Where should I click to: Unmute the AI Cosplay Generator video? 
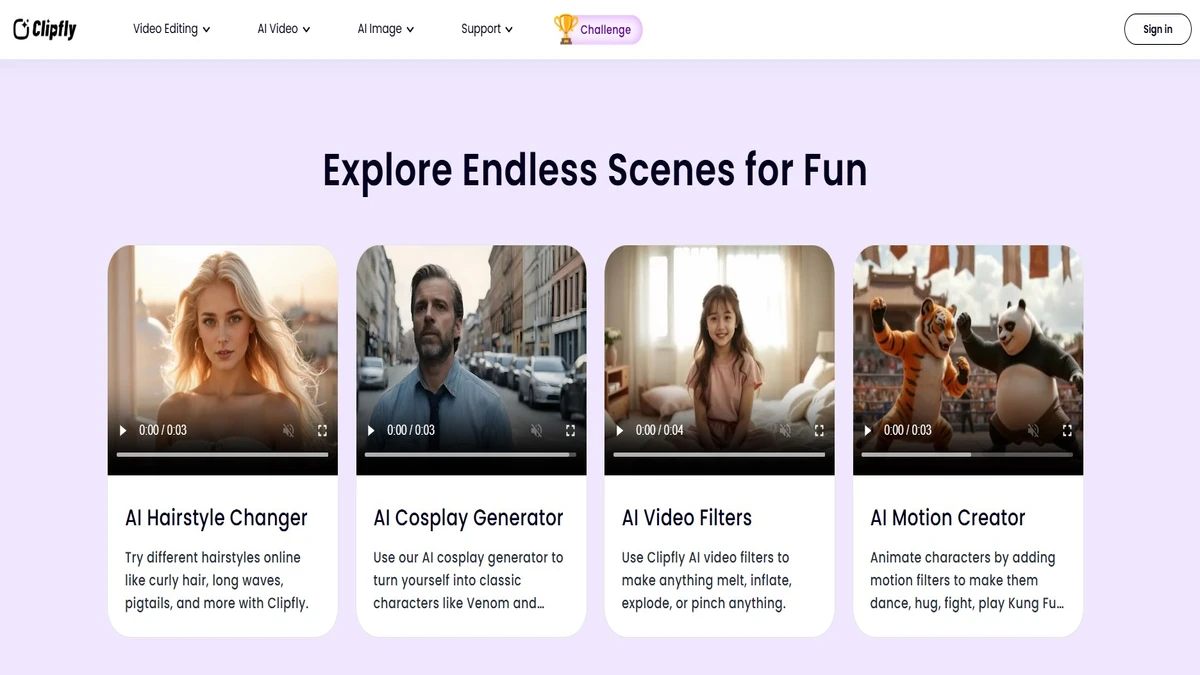[x=536, y=430]
